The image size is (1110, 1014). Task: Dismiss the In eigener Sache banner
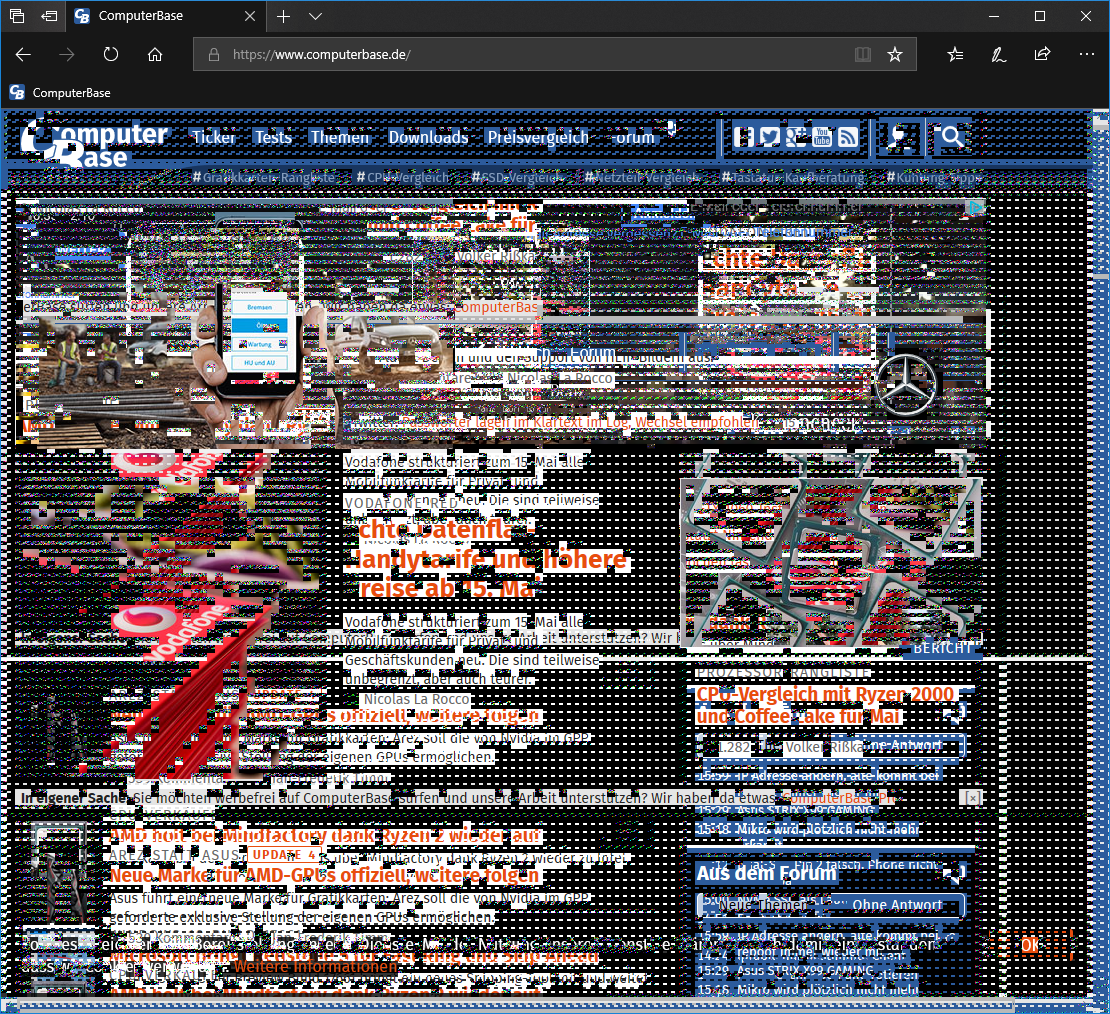[x=973, y=798]
